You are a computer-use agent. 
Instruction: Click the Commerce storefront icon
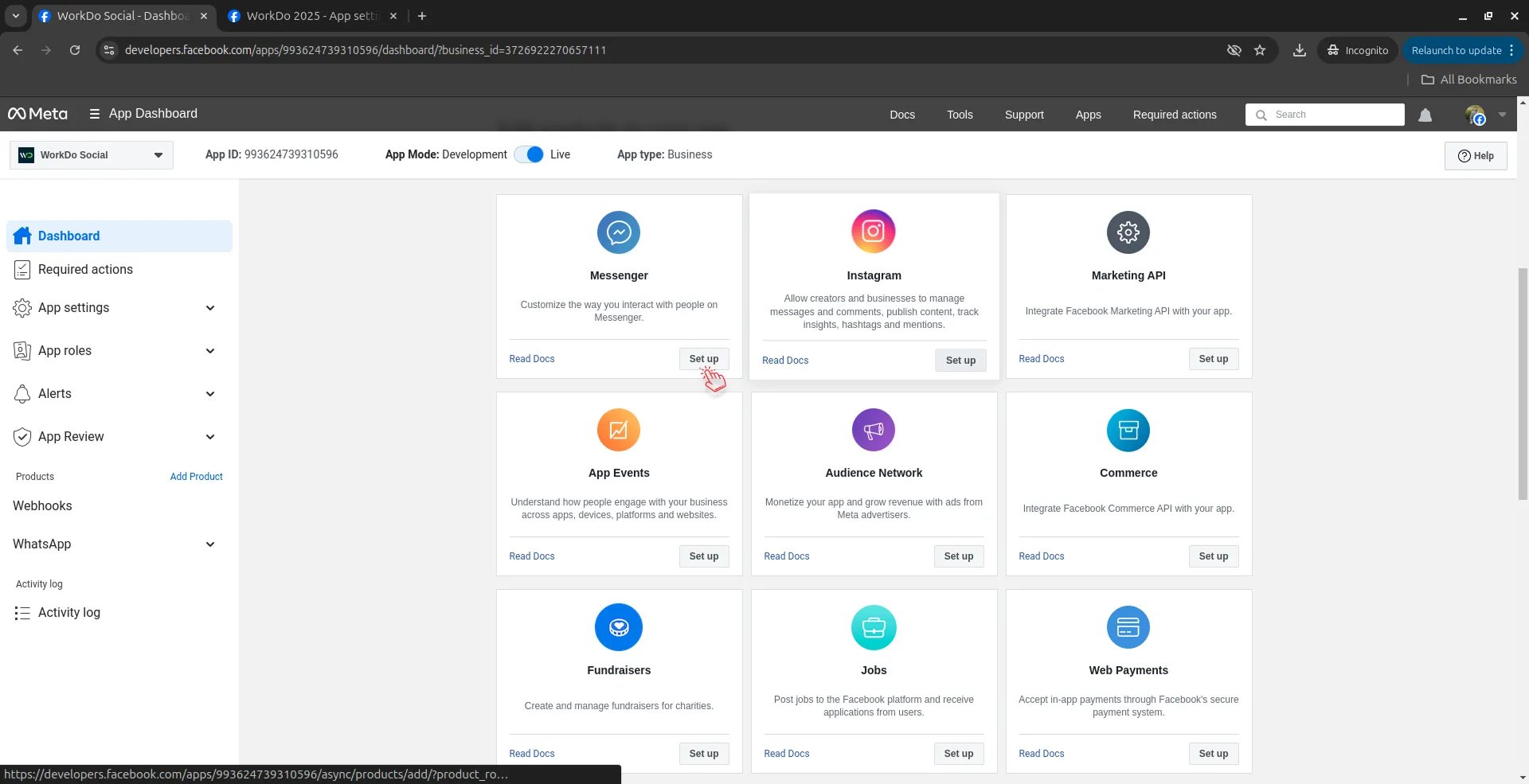coord(1128,430)
